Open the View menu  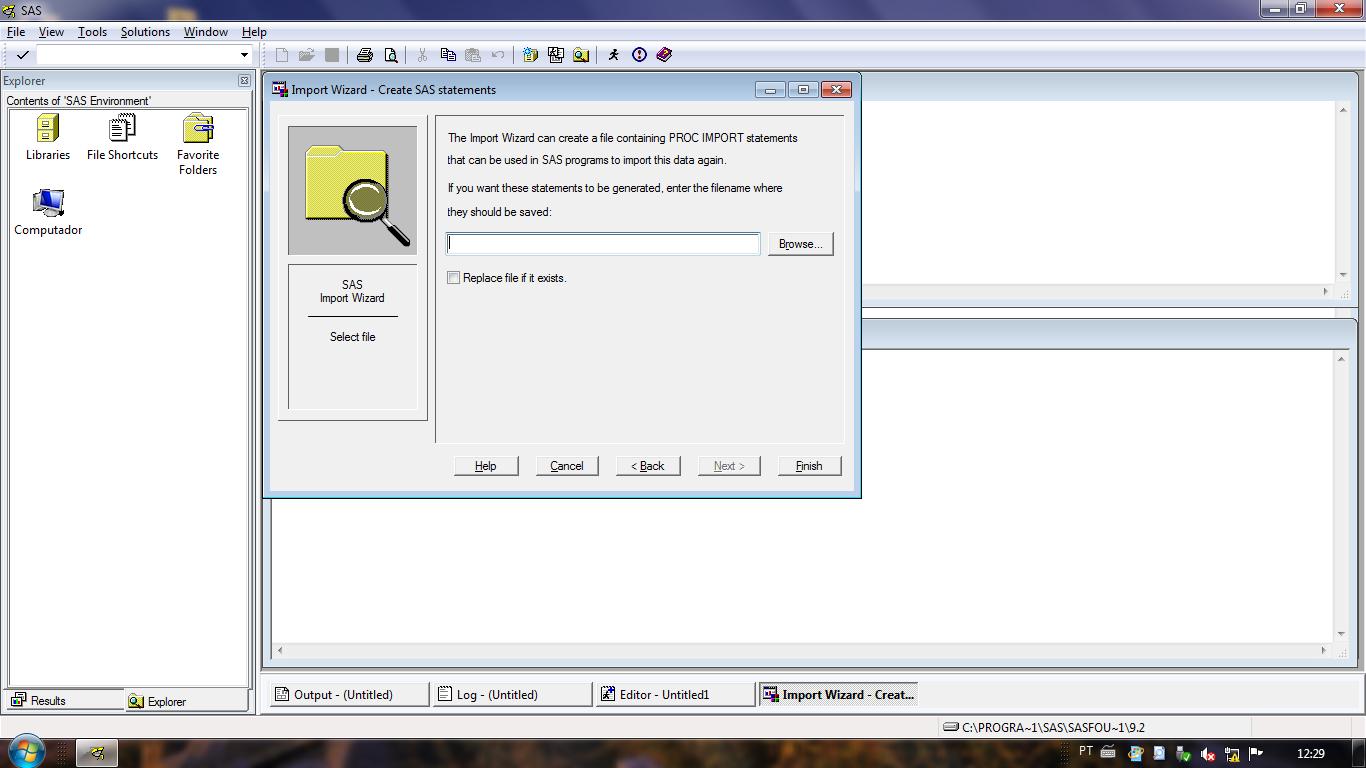[x=51, y=32]
